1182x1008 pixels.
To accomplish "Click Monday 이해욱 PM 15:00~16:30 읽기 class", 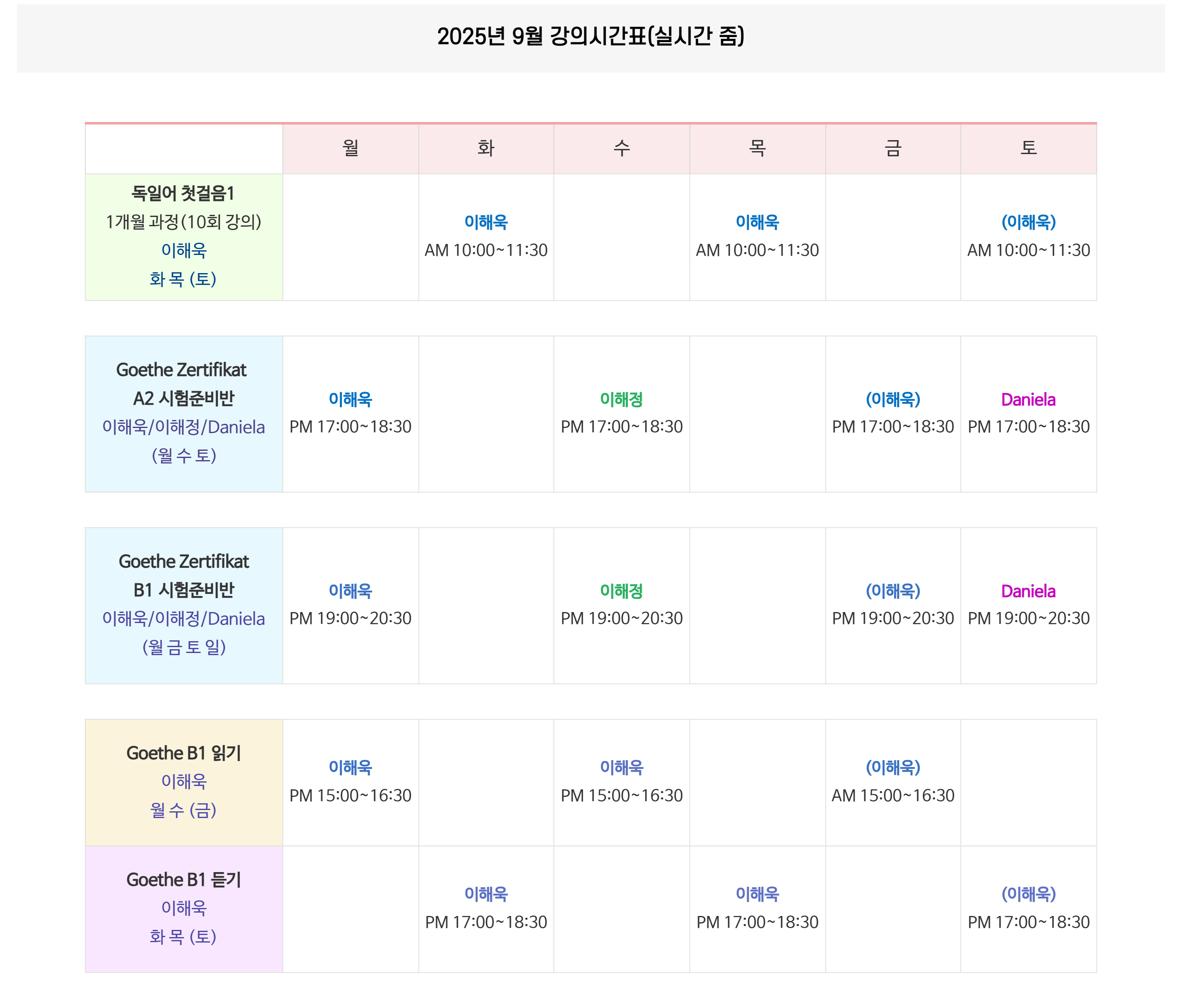I will [350, 782].
